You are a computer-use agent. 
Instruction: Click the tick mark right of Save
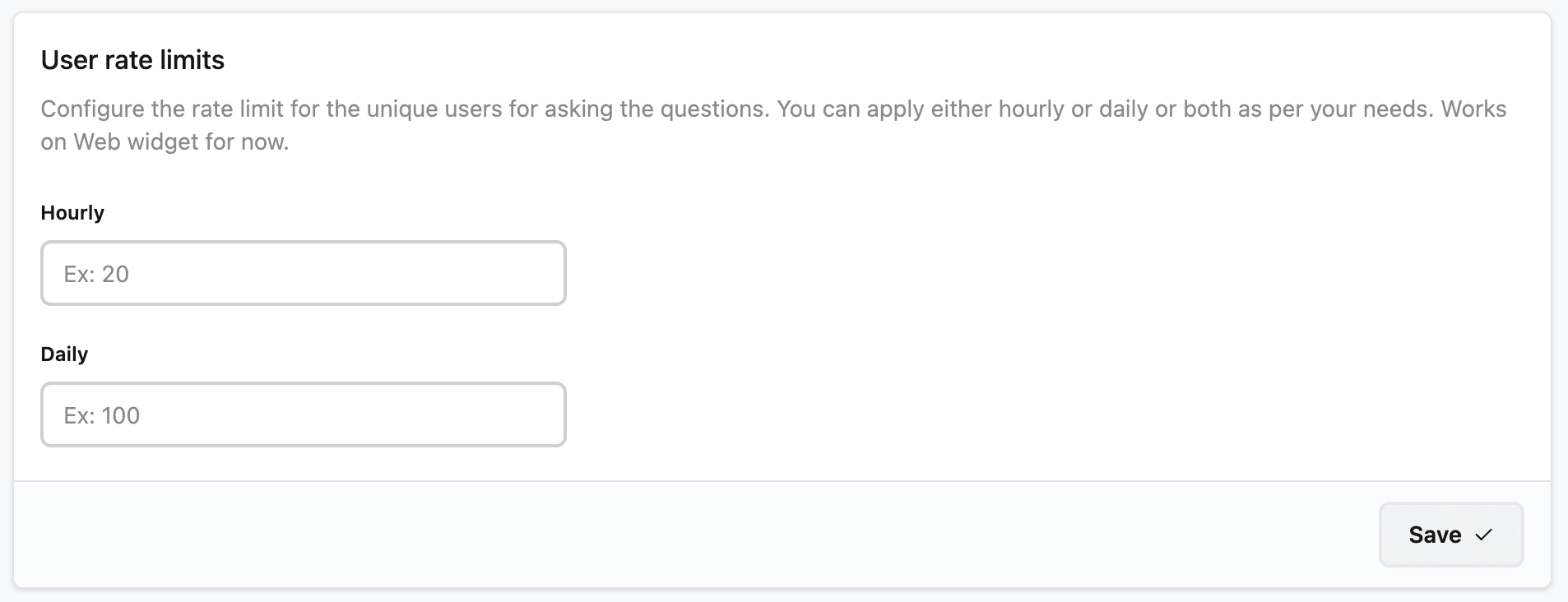tap(1483, 535)
